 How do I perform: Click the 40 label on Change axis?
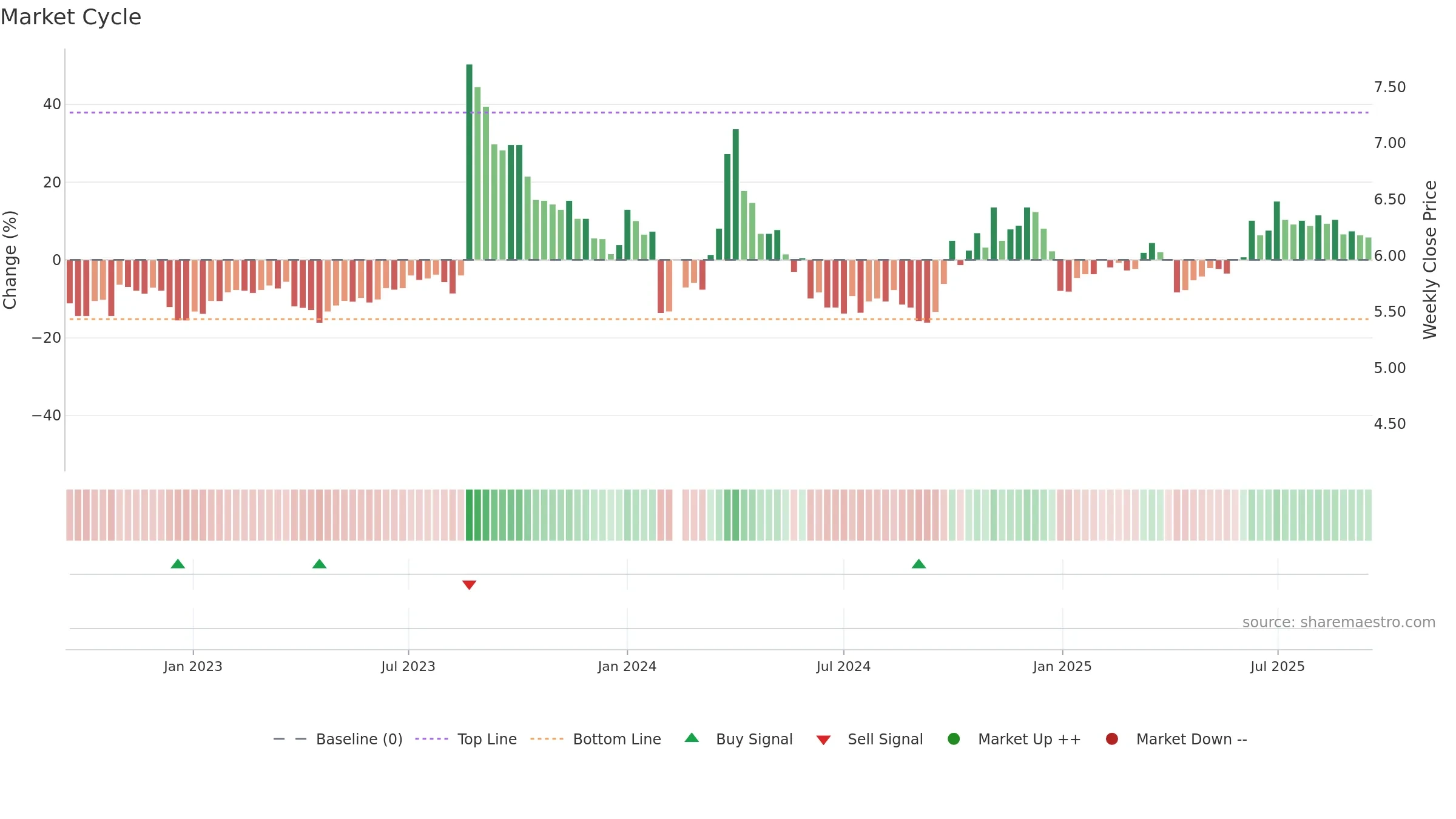pyautogui.click(x=52, y=104)
